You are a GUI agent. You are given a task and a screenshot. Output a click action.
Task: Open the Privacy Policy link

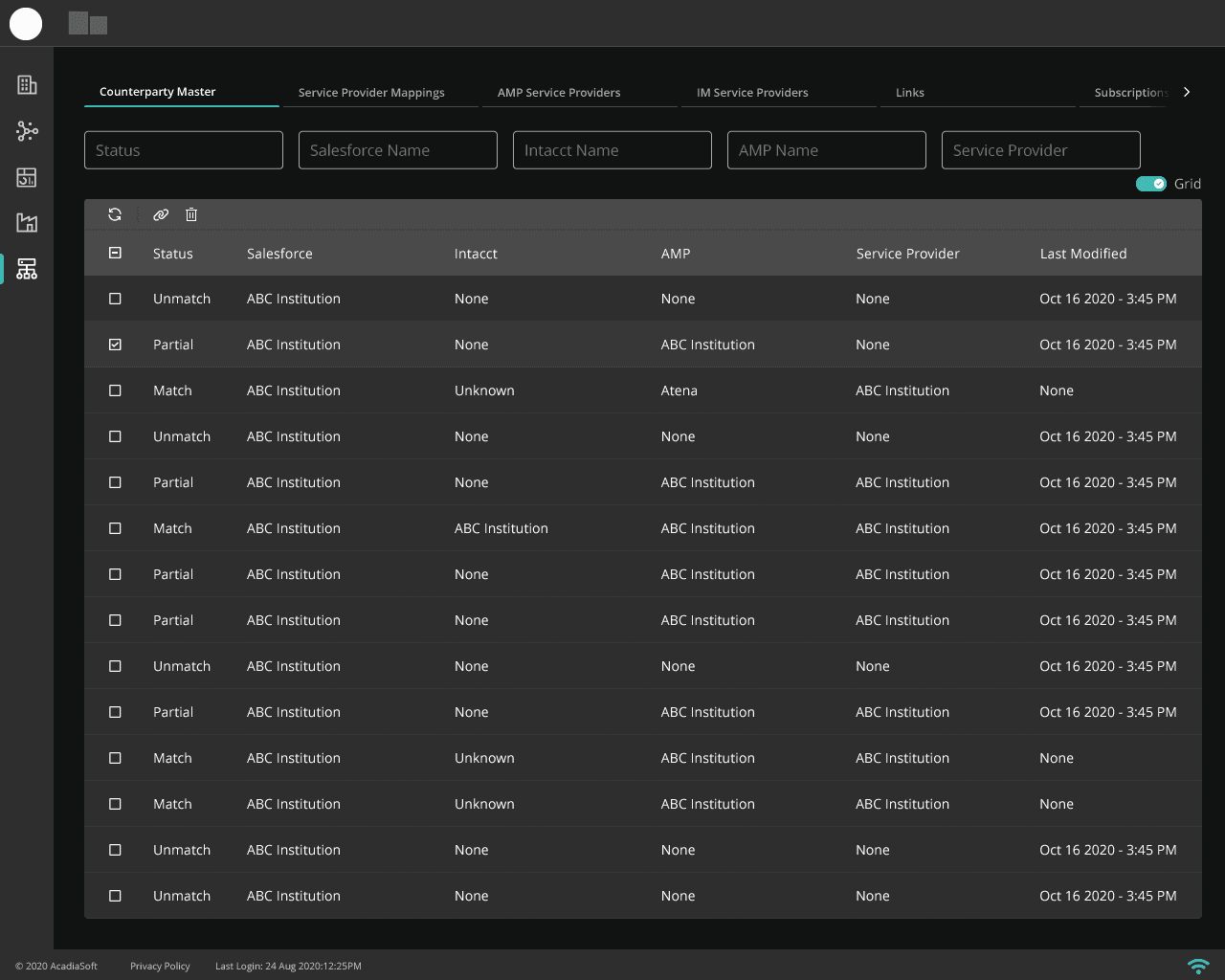coord(160,966)
